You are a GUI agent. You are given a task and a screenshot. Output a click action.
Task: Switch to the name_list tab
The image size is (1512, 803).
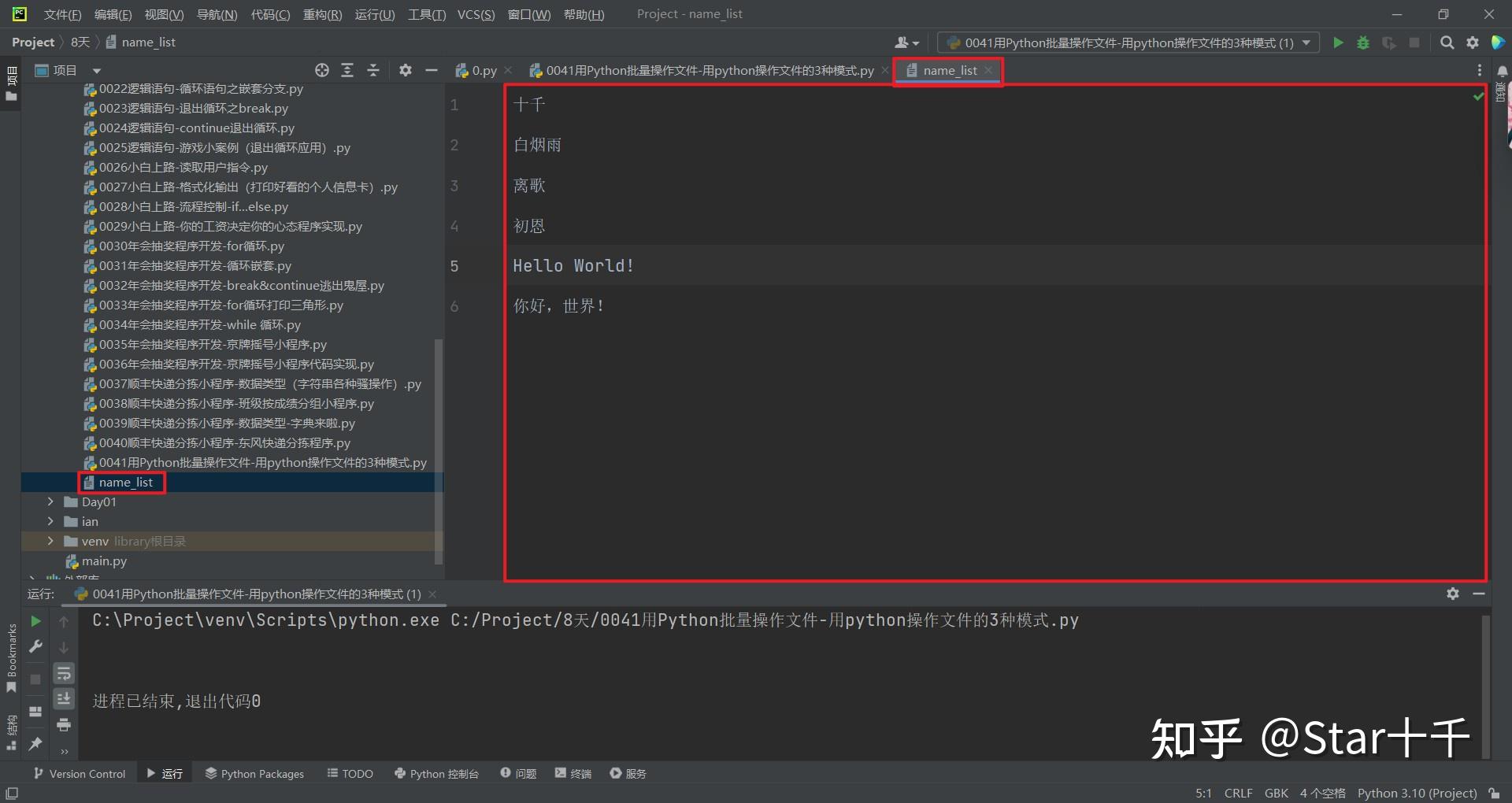coord(948,70)
